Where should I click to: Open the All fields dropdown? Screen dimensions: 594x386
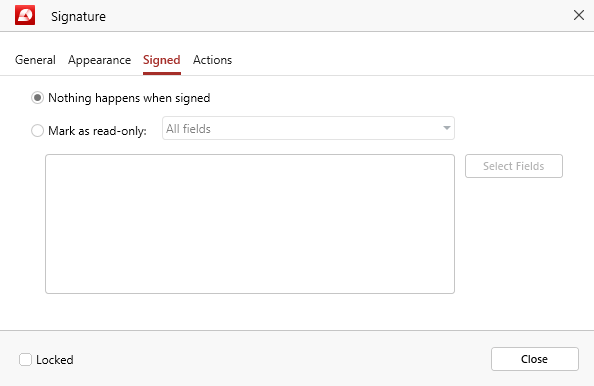pos(308,128)
